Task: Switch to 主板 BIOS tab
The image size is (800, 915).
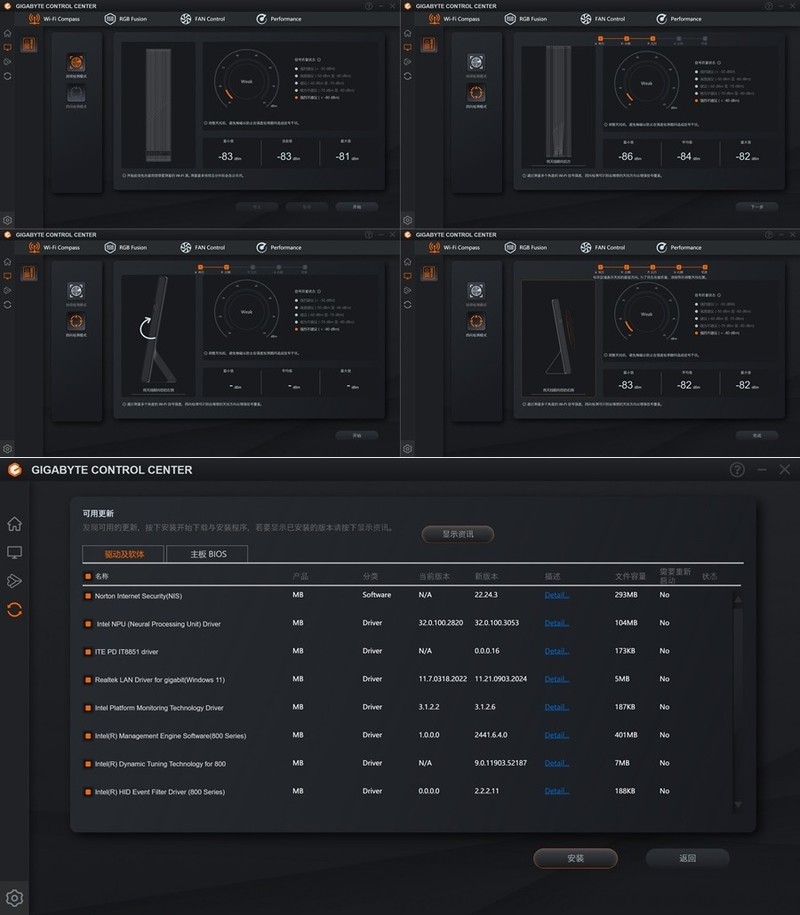Action: point(207,554)
